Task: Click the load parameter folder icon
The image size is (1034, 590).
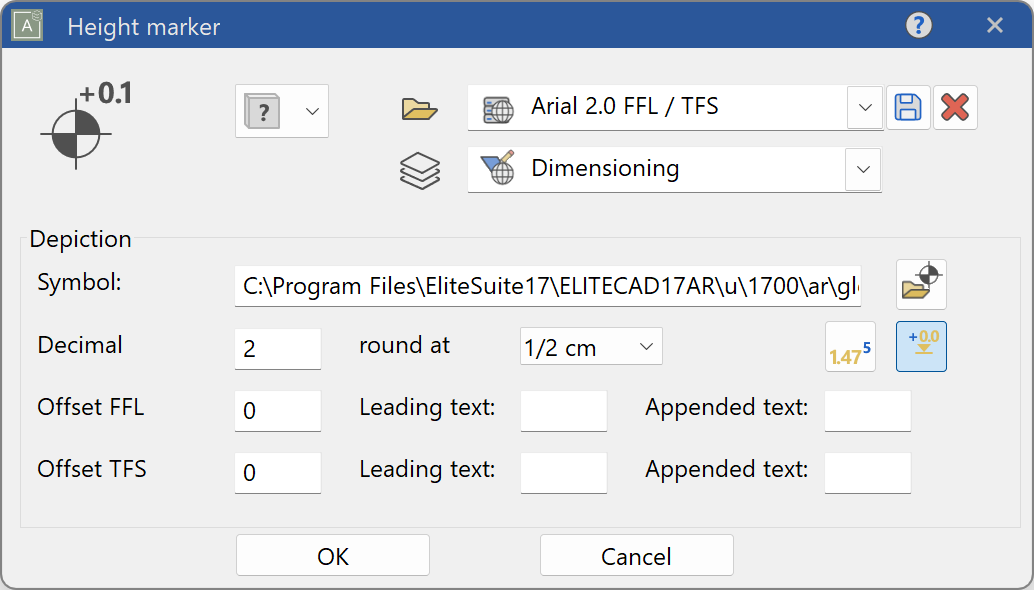Action: (x=420, y=109)
